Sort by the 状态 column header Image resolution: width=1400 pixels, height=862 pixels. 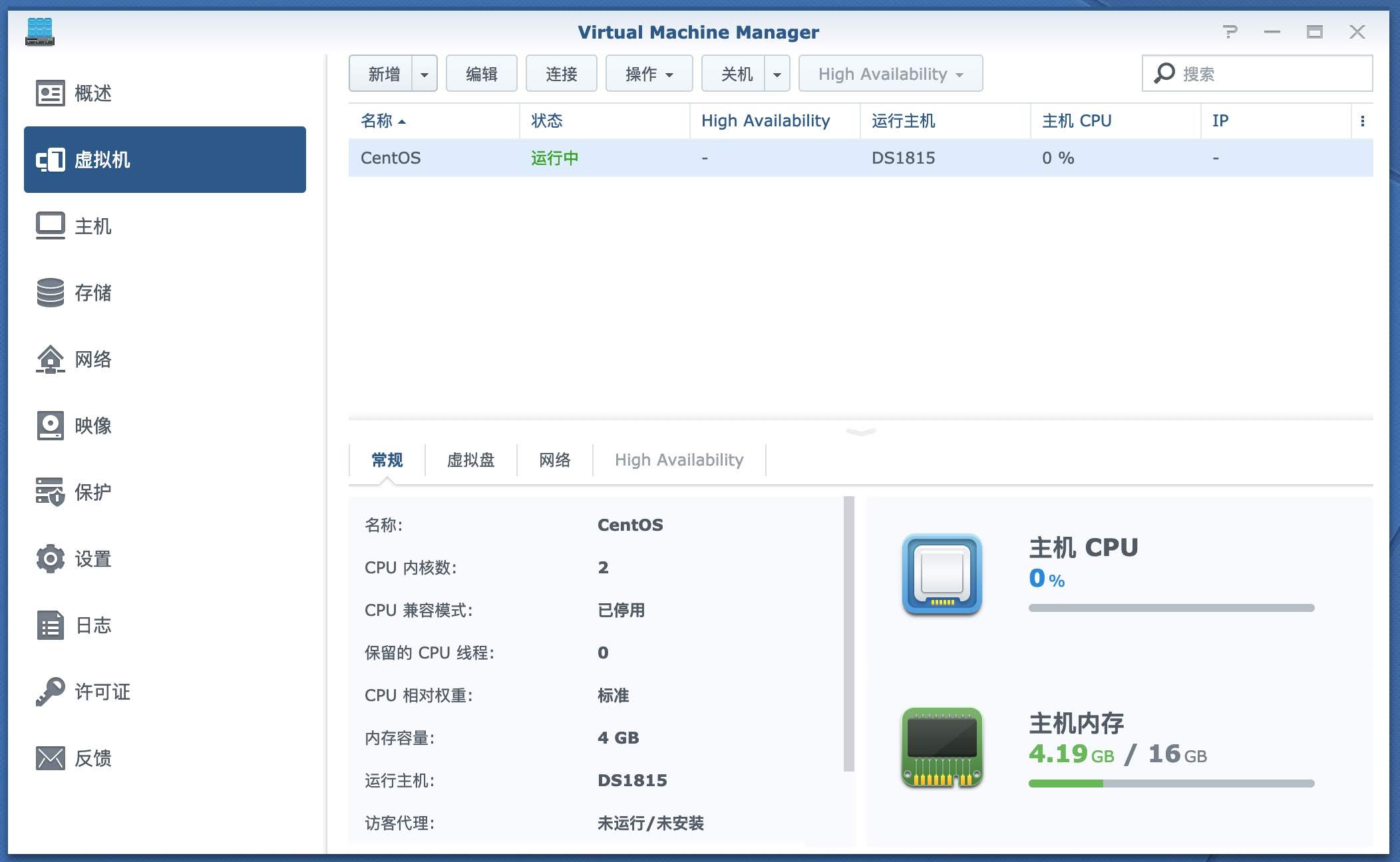pos(604,120)
